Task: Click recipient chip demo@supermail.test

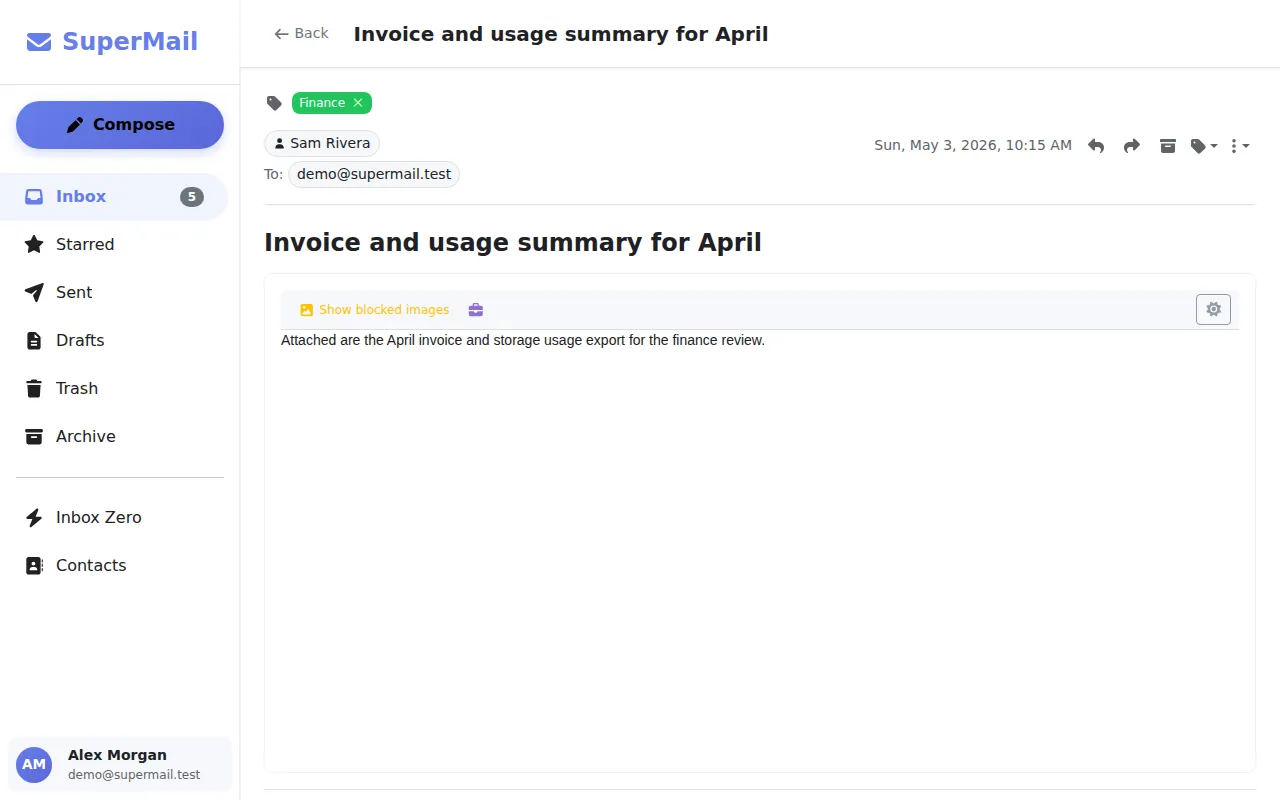Action: pyautogui.click(x=374, y=175)
